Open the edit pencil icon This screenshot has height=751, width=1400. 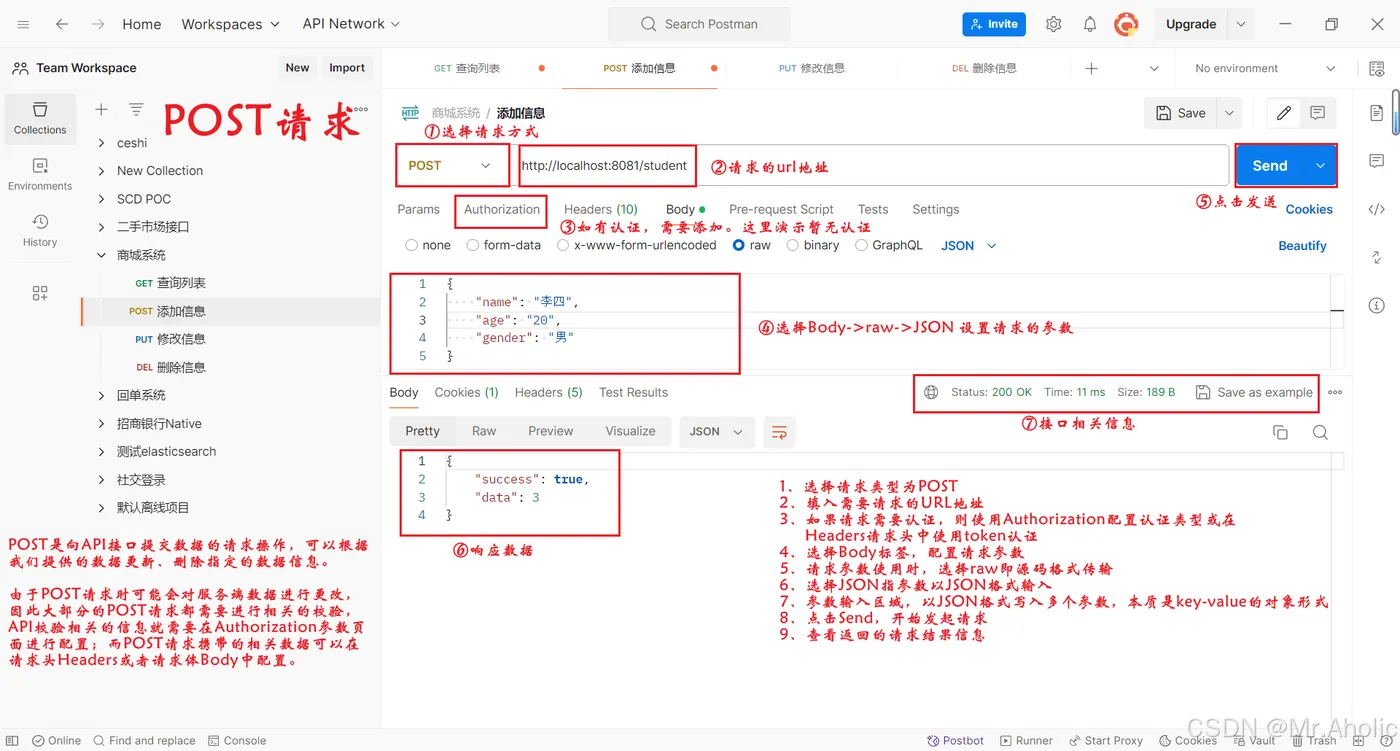click(1284, 113)
